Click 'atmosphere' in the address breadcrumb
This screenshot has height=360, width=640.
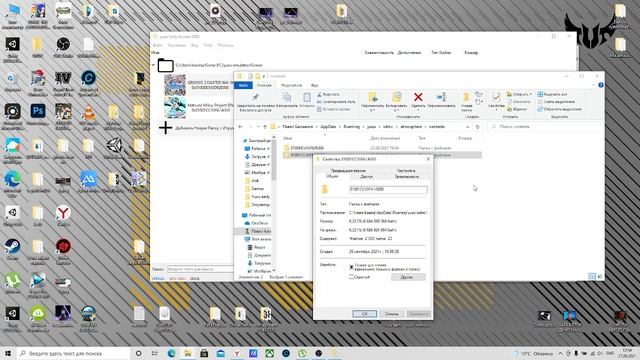click(x=410, y=127)
